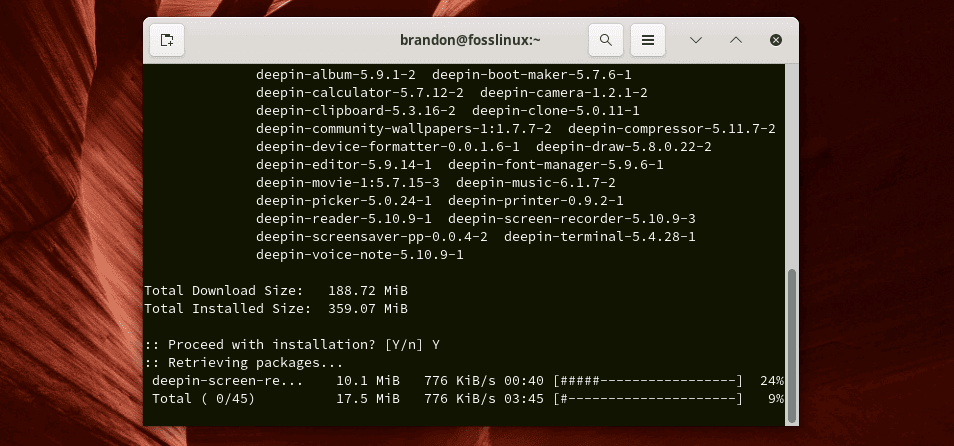The image size is (954, 446).
Task: Click package deepin-clone-5.0.11-1
Action: coord(555,111)
